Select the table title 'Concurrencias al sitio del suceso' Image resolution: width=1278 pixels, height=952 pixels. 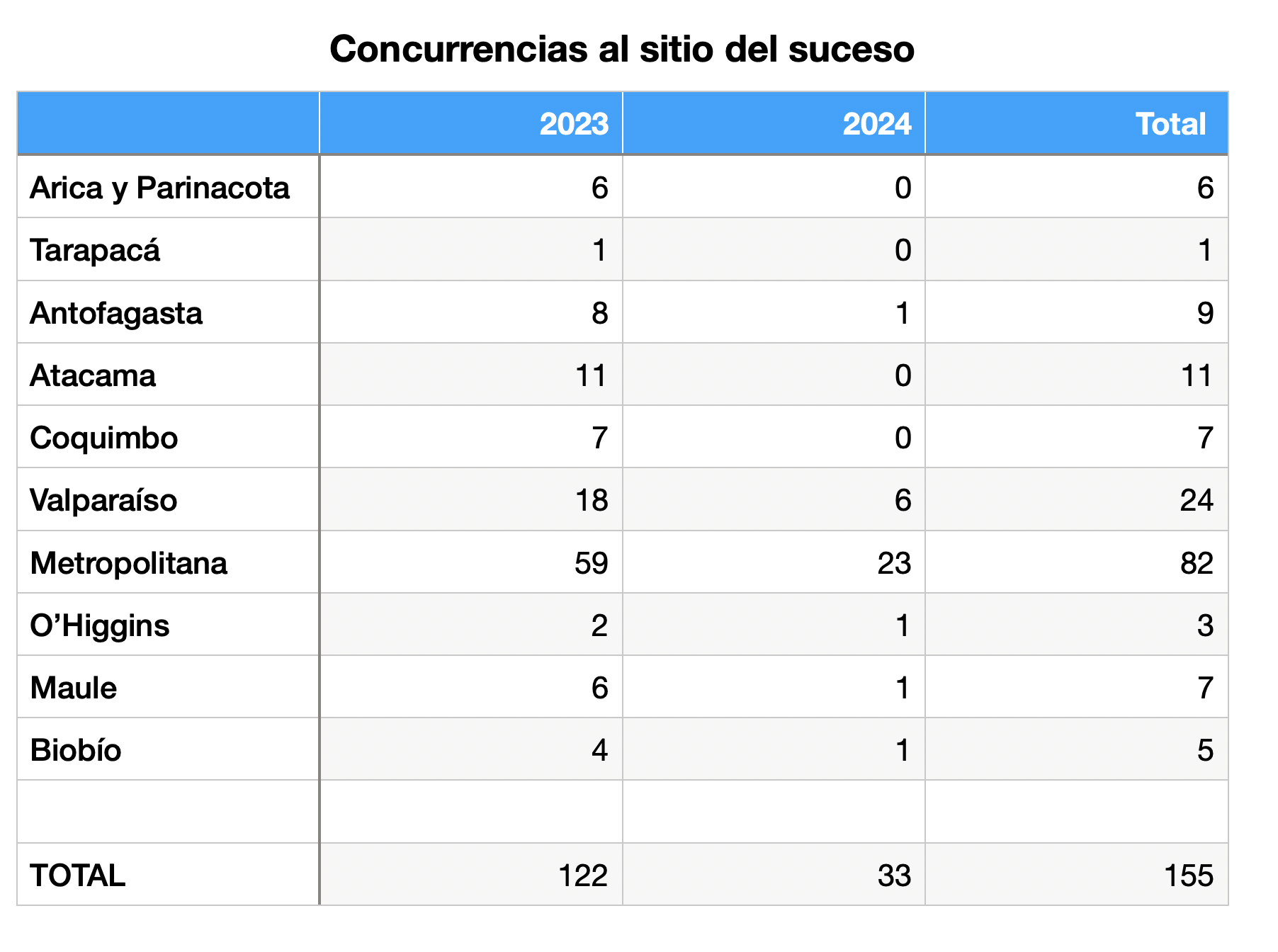pos(622,49)
